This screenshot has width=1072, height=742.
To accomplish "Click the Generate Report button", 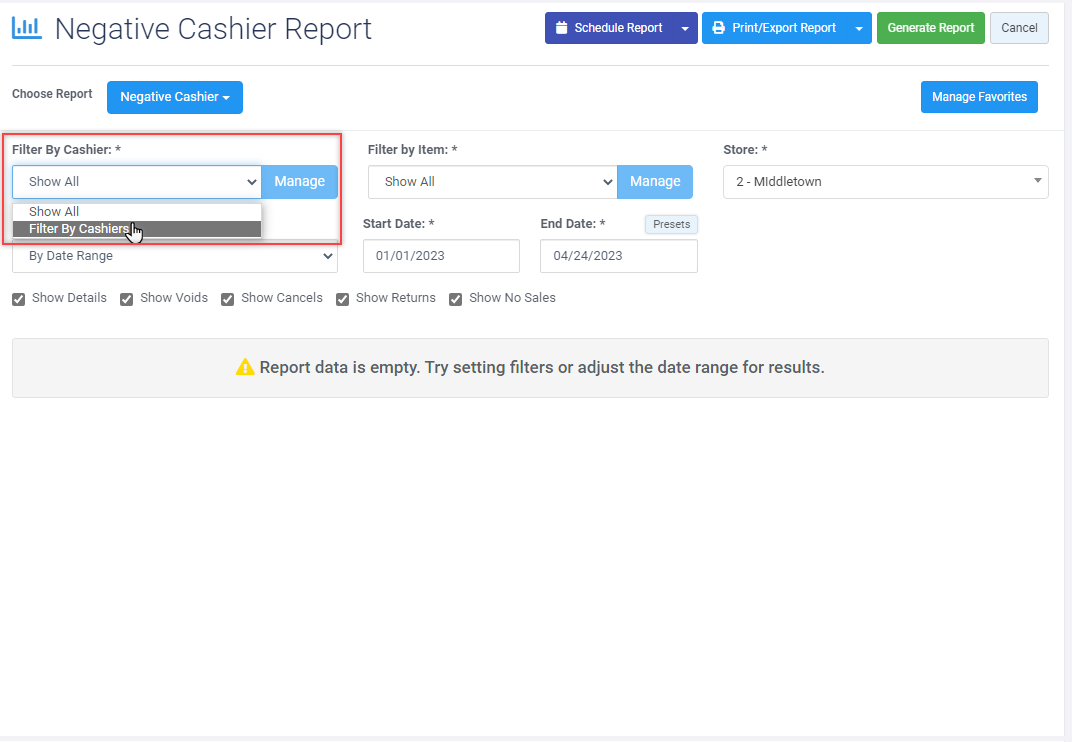I will [x=930, y=28].
